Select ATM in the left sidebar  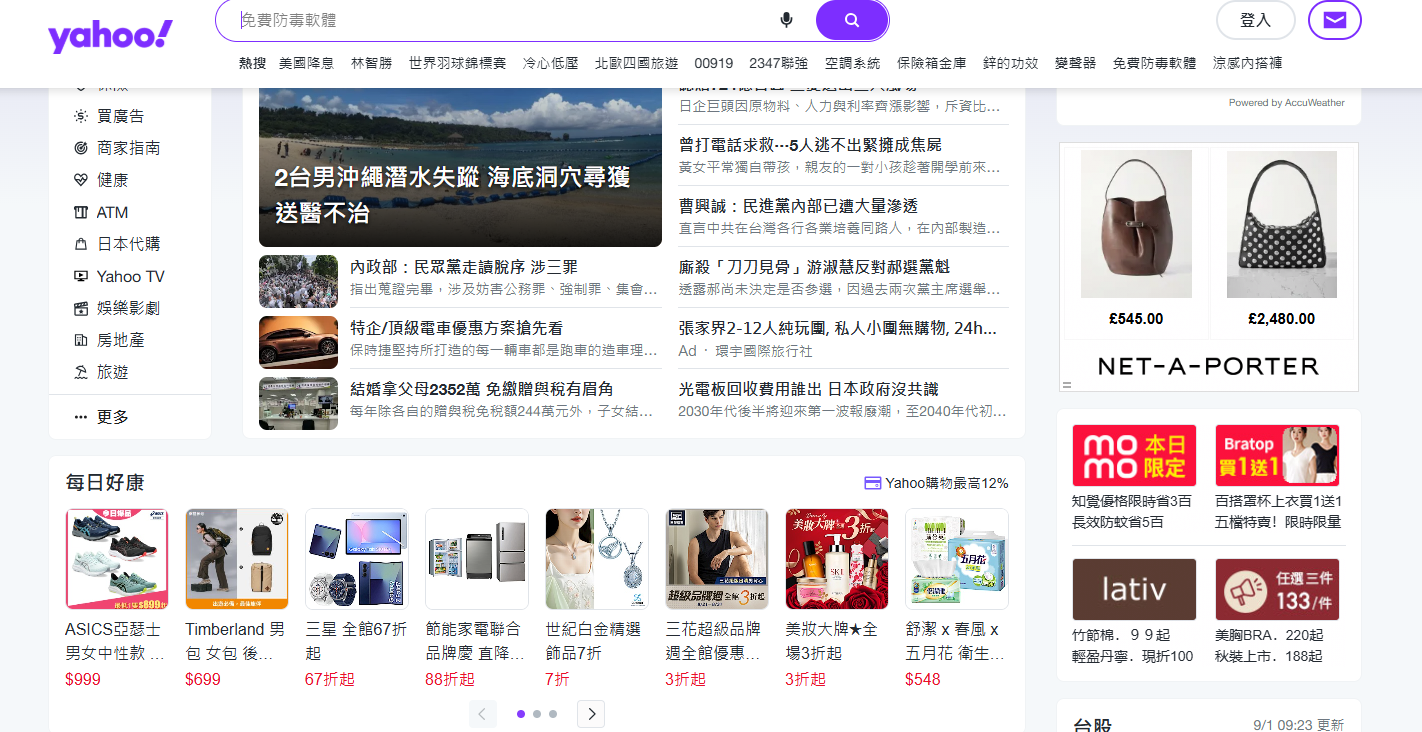[112, 212]
